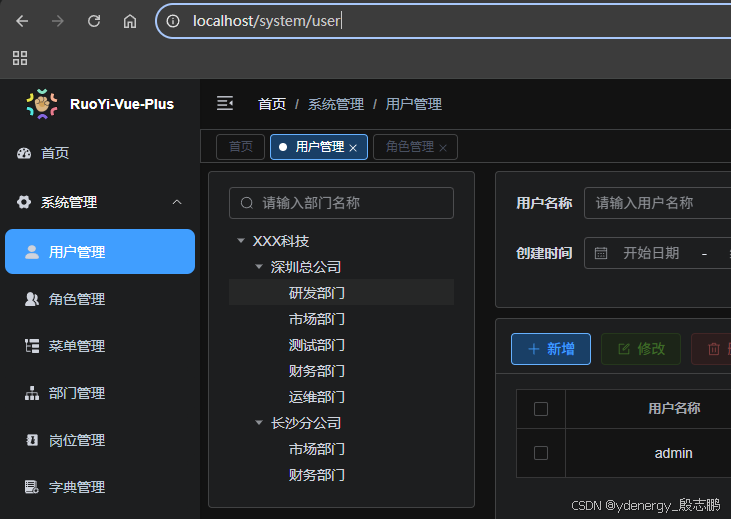The image size is (731, 519).
Task: Collapse the 长沙分公司 tree node arrow
Action: click(259, 423)
